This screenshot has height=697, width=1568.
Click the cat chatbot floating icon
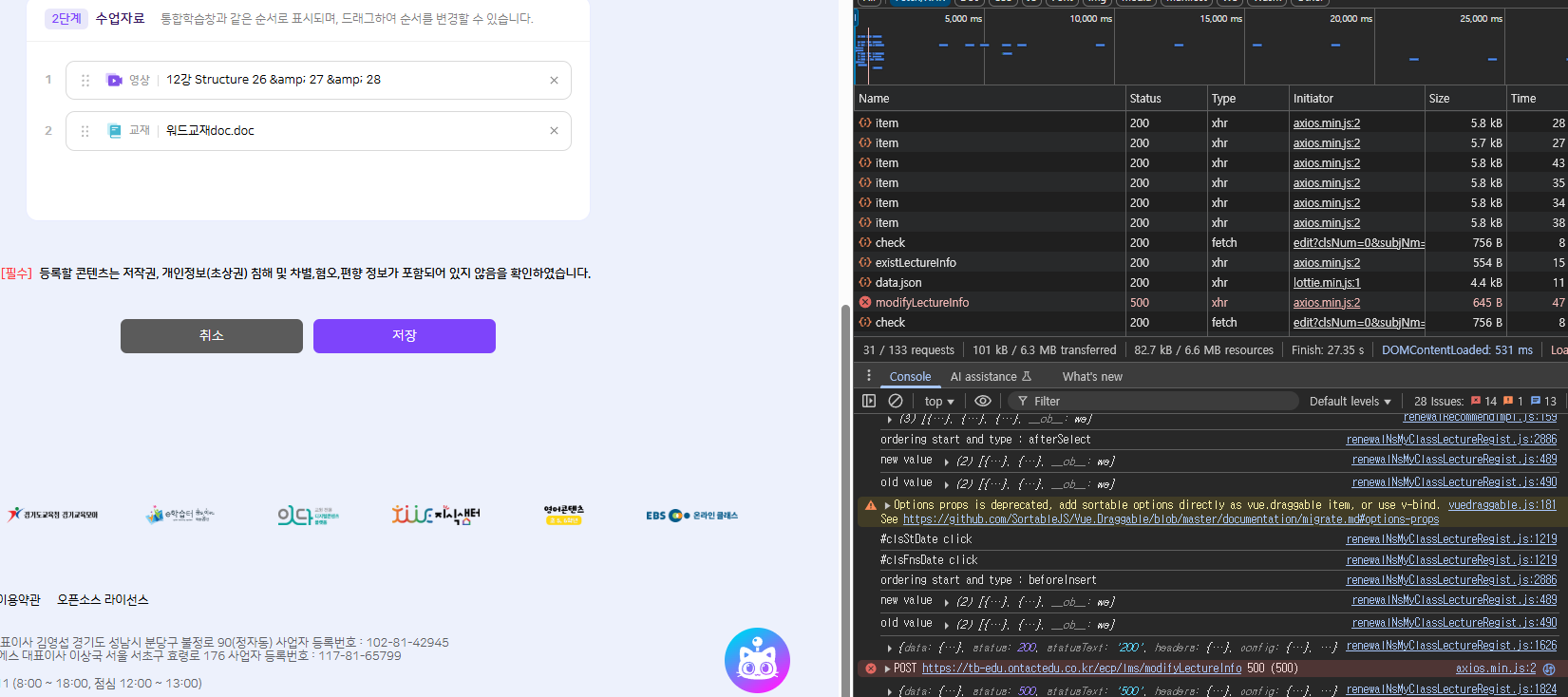757,660
